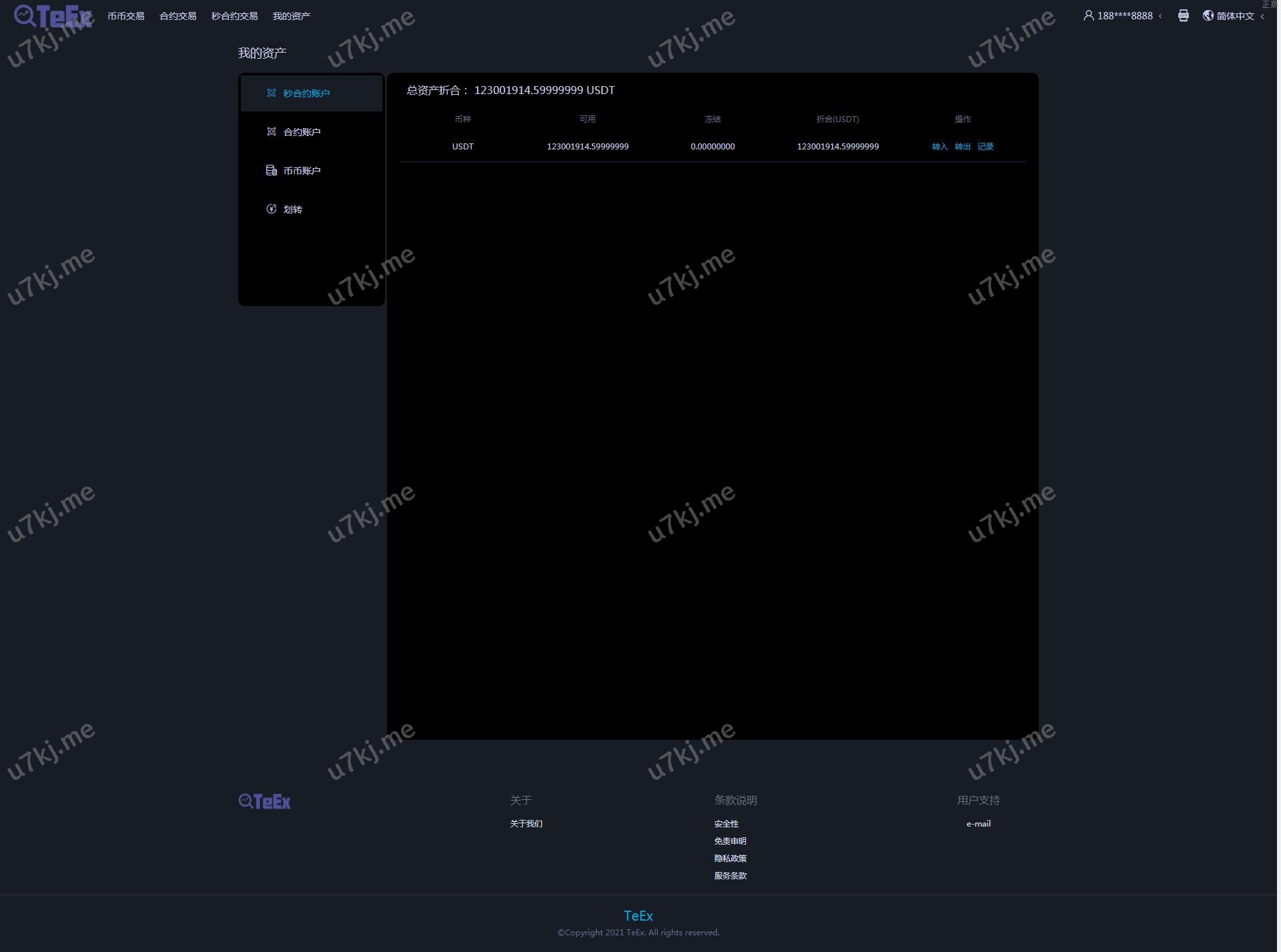The image size is (1281, 952).
Task: Select 秒合约交易 navigation item
Action: pyautogui.click(x=234, y=16)
